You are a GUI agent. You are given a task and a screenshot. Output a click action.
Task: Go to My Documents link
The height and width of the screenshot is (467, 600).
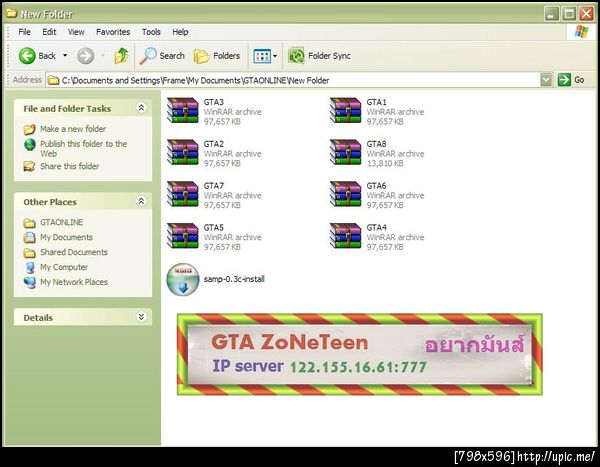(67, 237)
